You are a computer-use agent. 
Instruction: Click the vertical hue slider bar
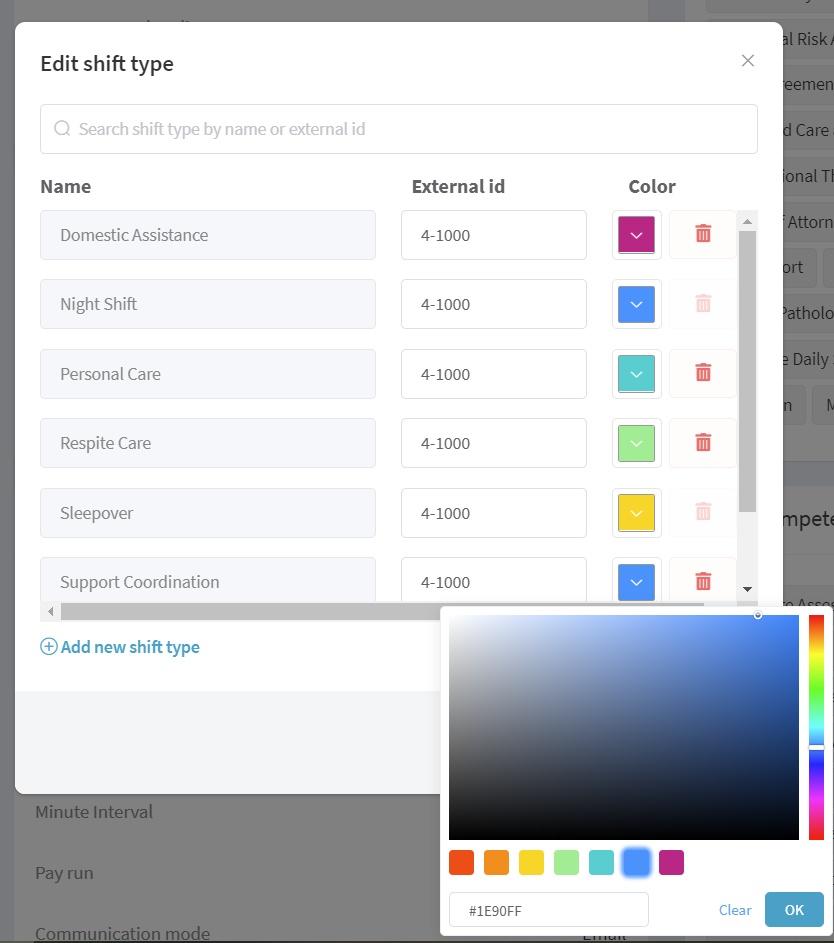816,727
